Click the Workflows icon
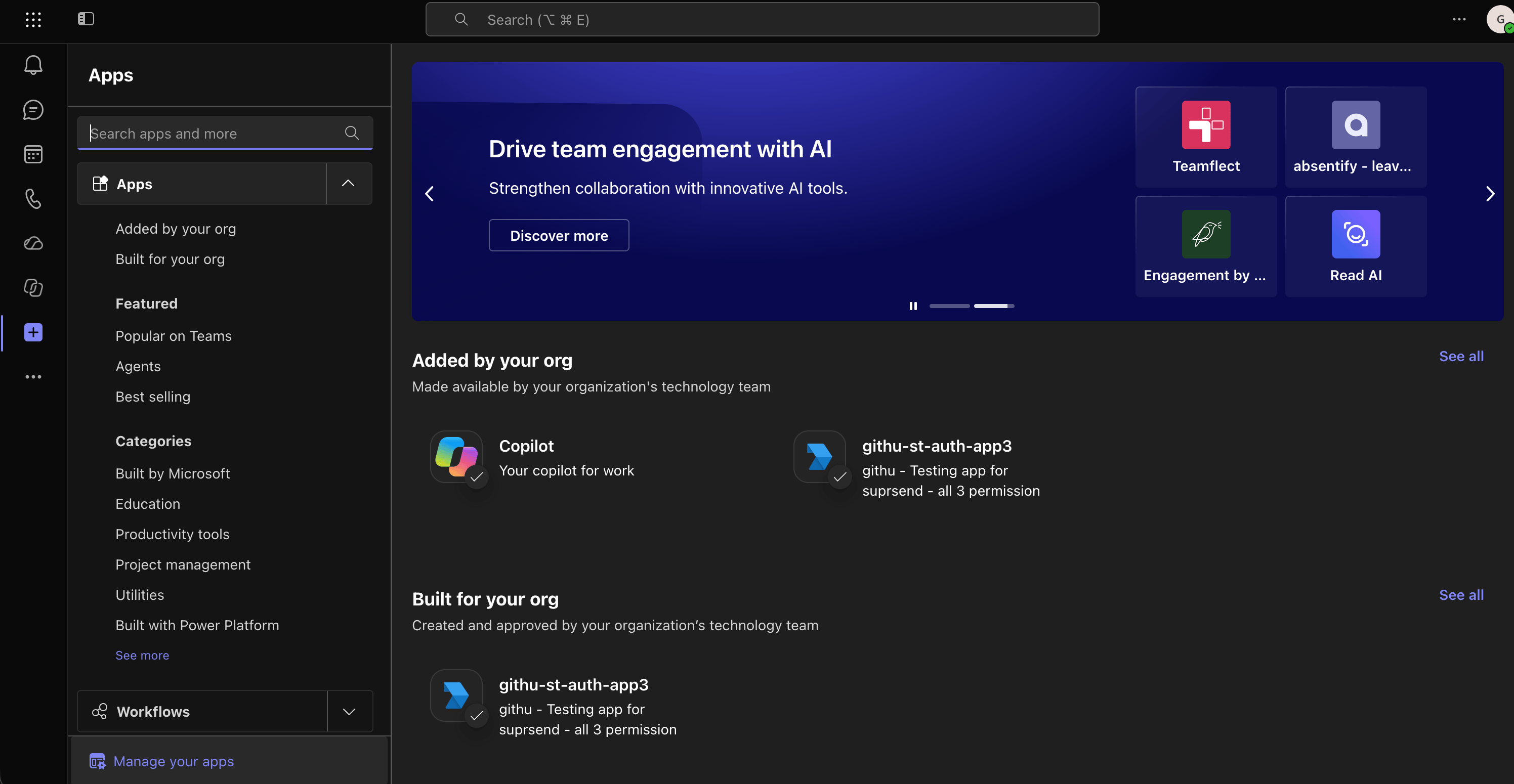The image size is (1514, 784). tap(100, 711)
